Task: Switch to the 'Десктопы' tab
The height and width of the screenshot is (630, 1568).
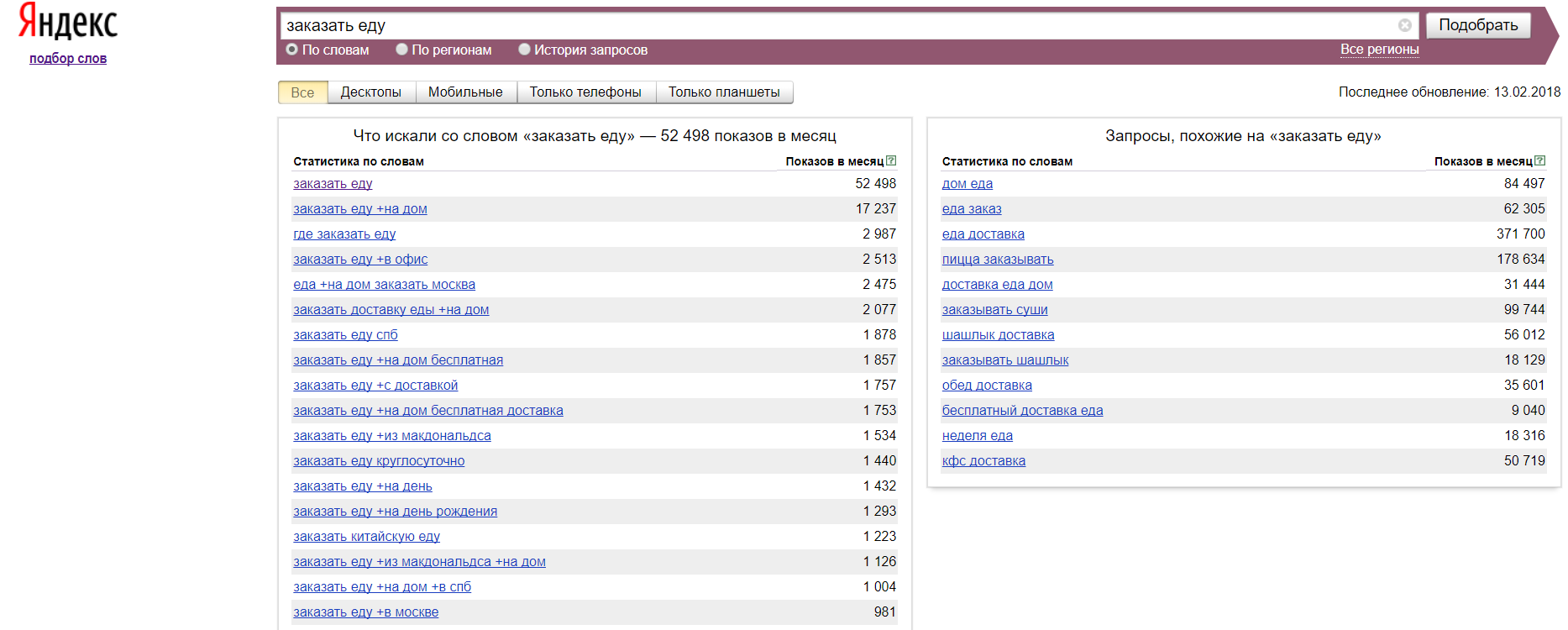Action: [x=371, y=92]
